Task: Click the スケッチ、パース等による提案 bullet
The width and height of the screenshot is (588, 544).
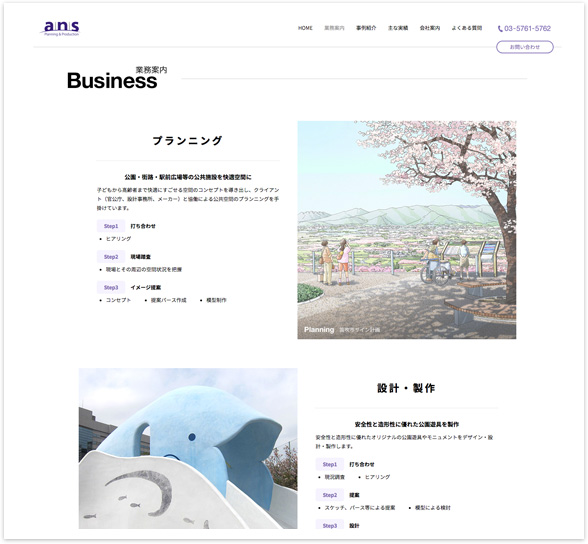Action: tap(360, 508)
